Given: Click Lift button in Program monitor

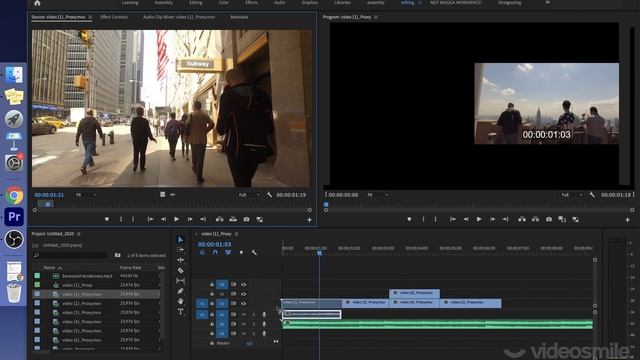Looking at the screenshot, I should (x=522, y=219).
